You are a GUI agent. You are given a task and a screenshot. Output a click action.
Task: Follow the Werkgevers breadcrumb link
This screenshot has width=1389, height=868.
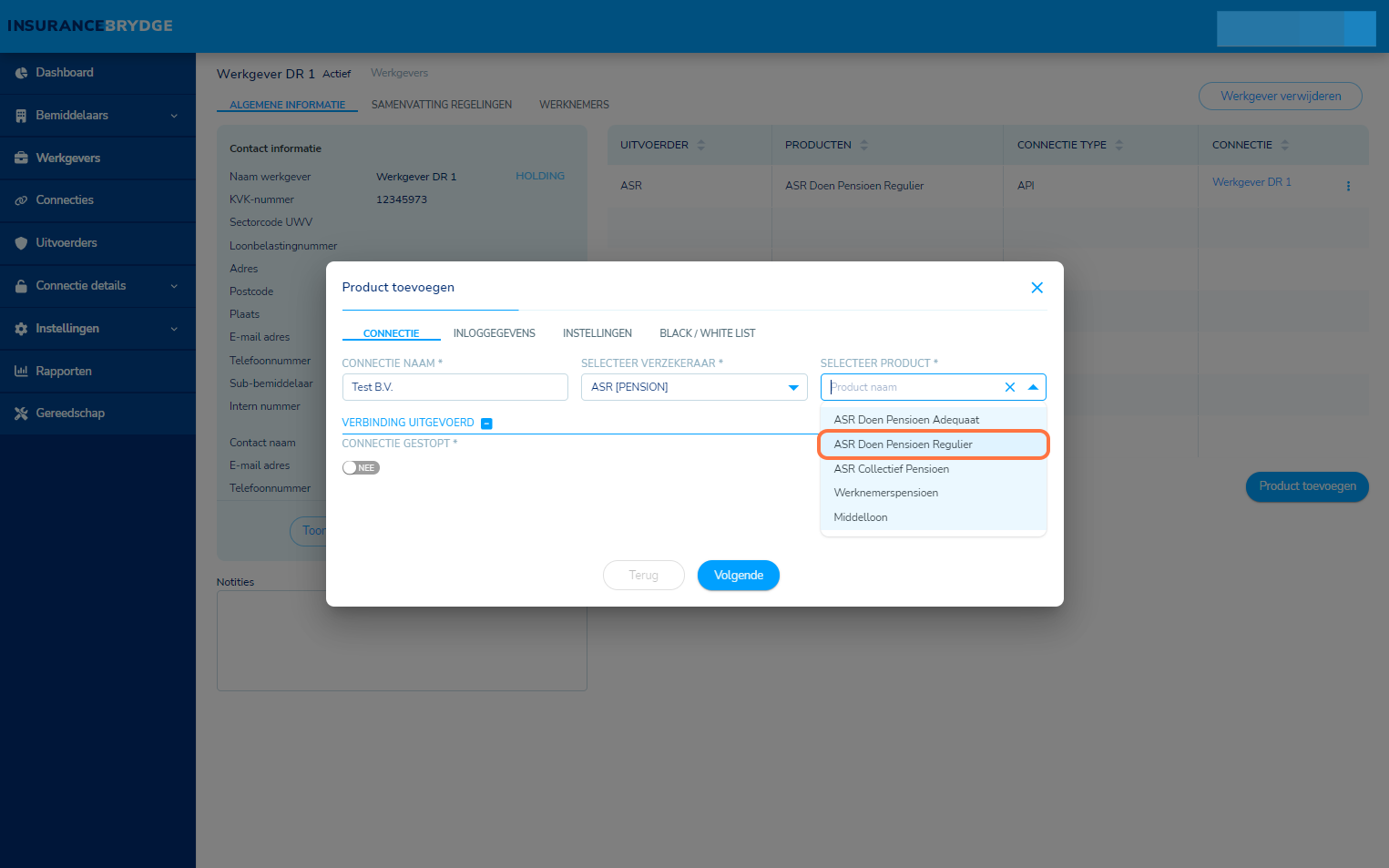(x=399, y=74)
